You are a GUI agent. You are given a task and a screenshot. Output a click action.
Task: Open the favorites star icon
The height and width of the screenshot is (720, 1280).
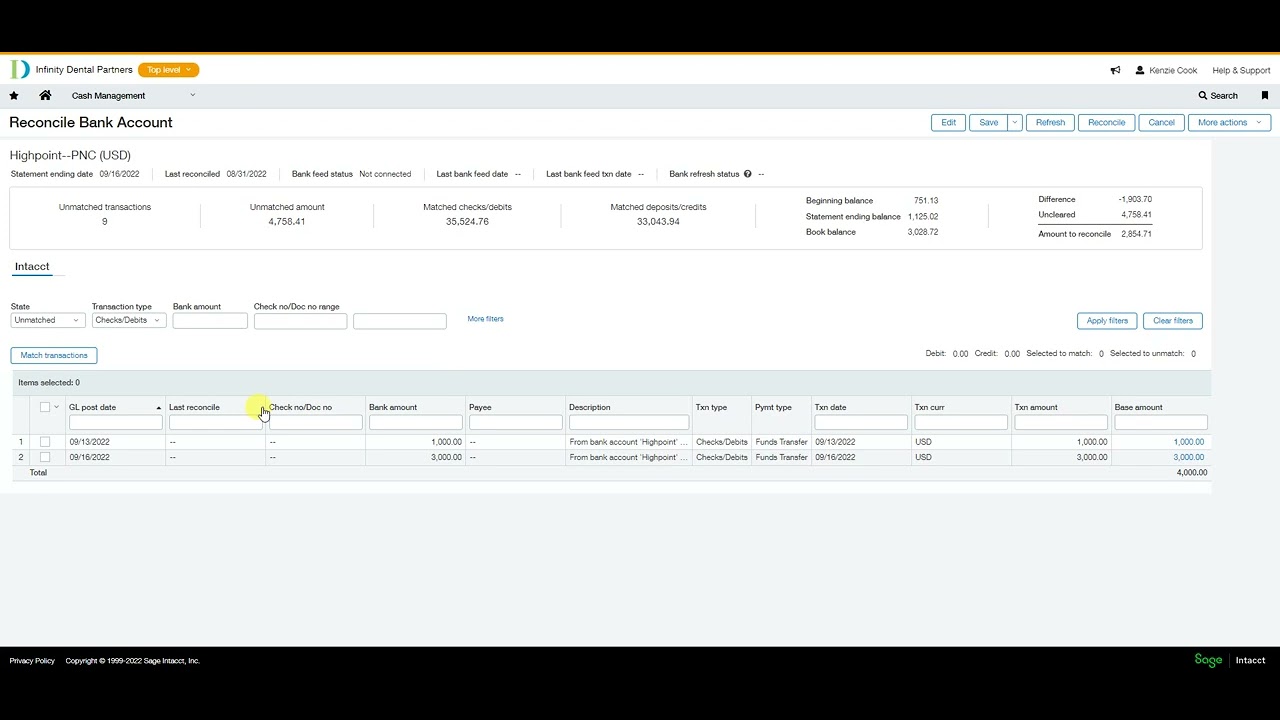tap(14, 96)
